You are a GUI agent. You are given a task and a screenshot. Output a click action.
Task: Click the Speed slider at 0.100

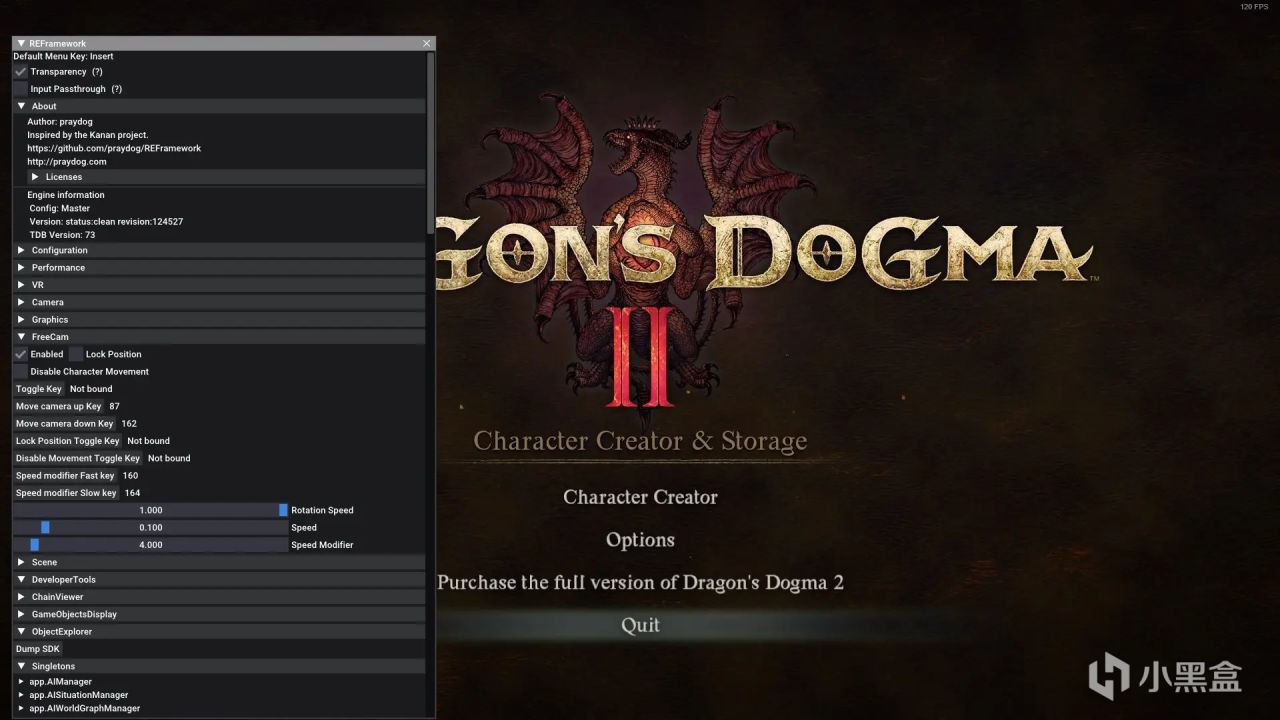tap(150, 528)
